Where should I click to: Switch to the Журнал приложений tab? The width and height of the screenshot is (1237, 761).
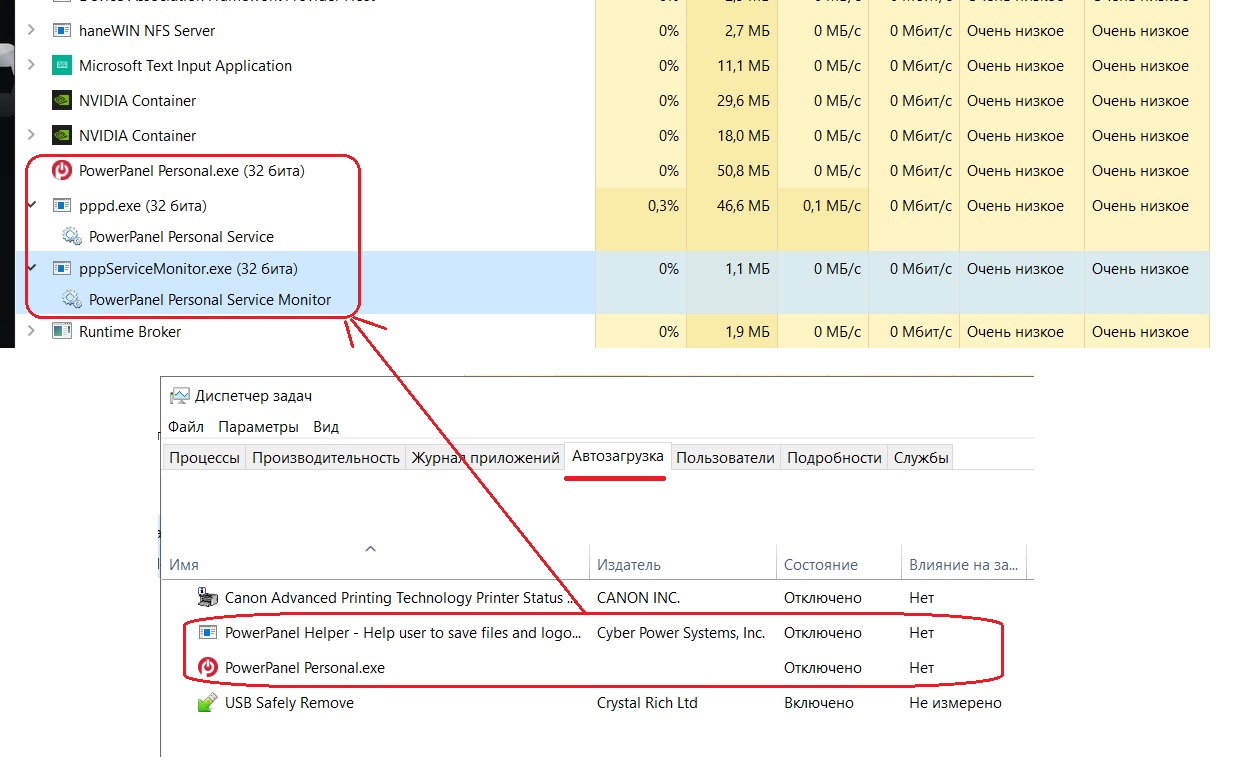[485, 458]
